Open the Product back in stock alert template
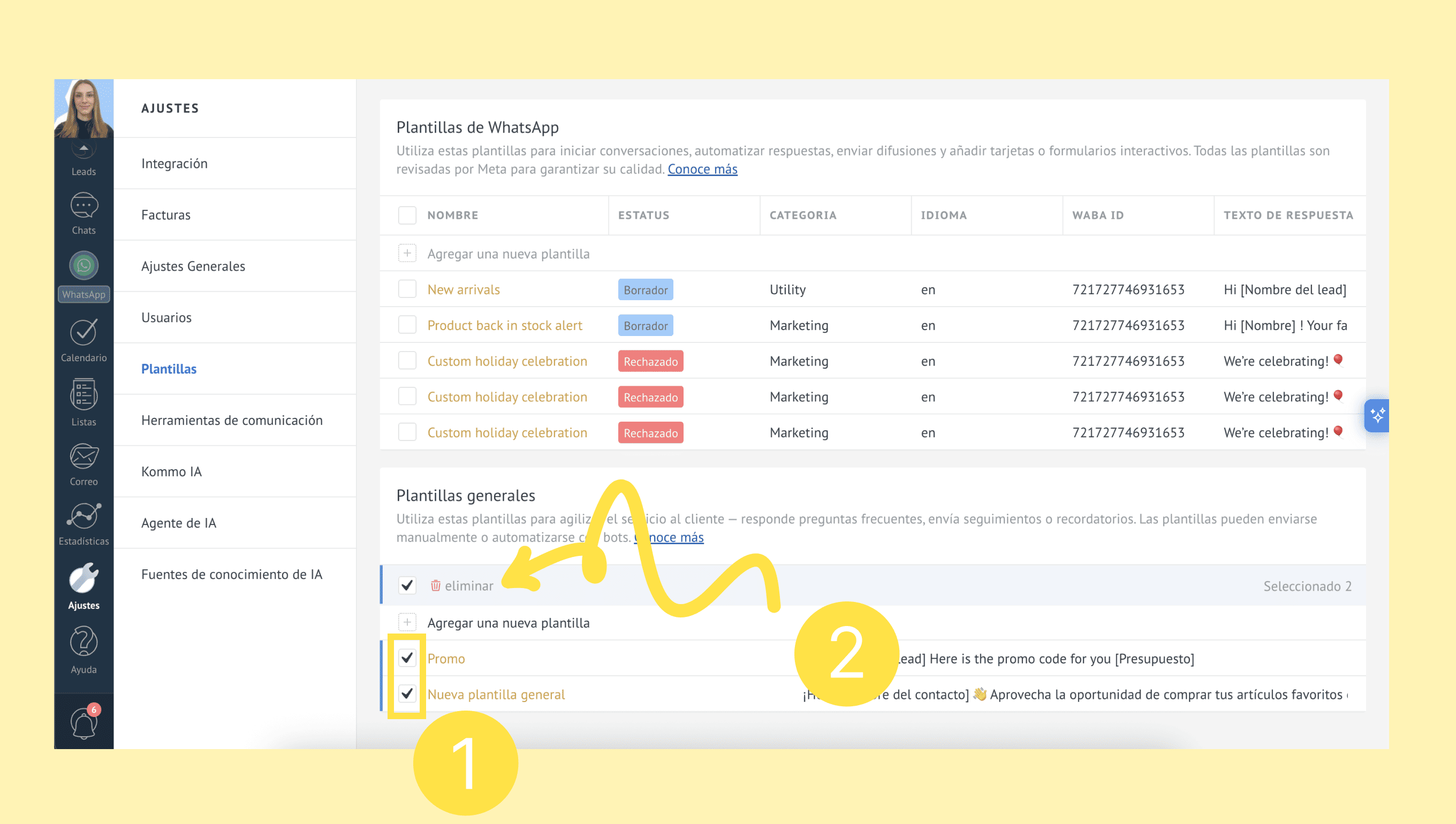1456x824 pixels. tap(505, 325)
